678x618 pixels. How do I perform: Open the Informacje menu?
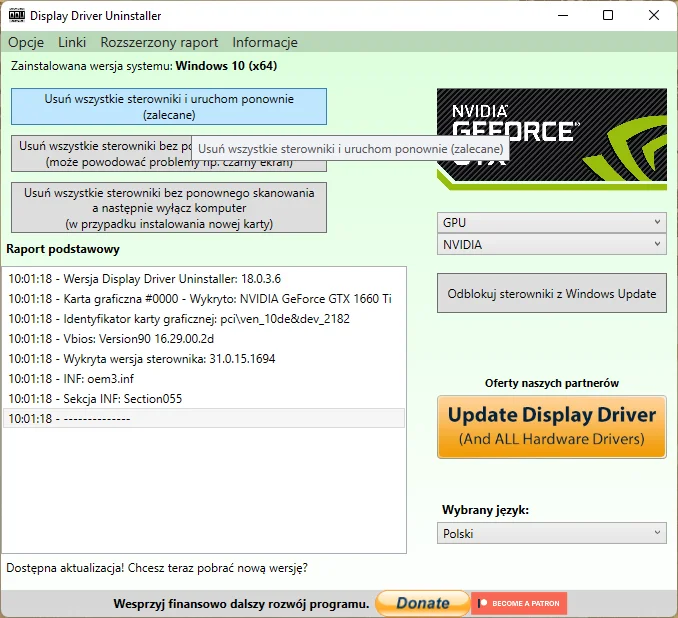(x=265, y=42)
